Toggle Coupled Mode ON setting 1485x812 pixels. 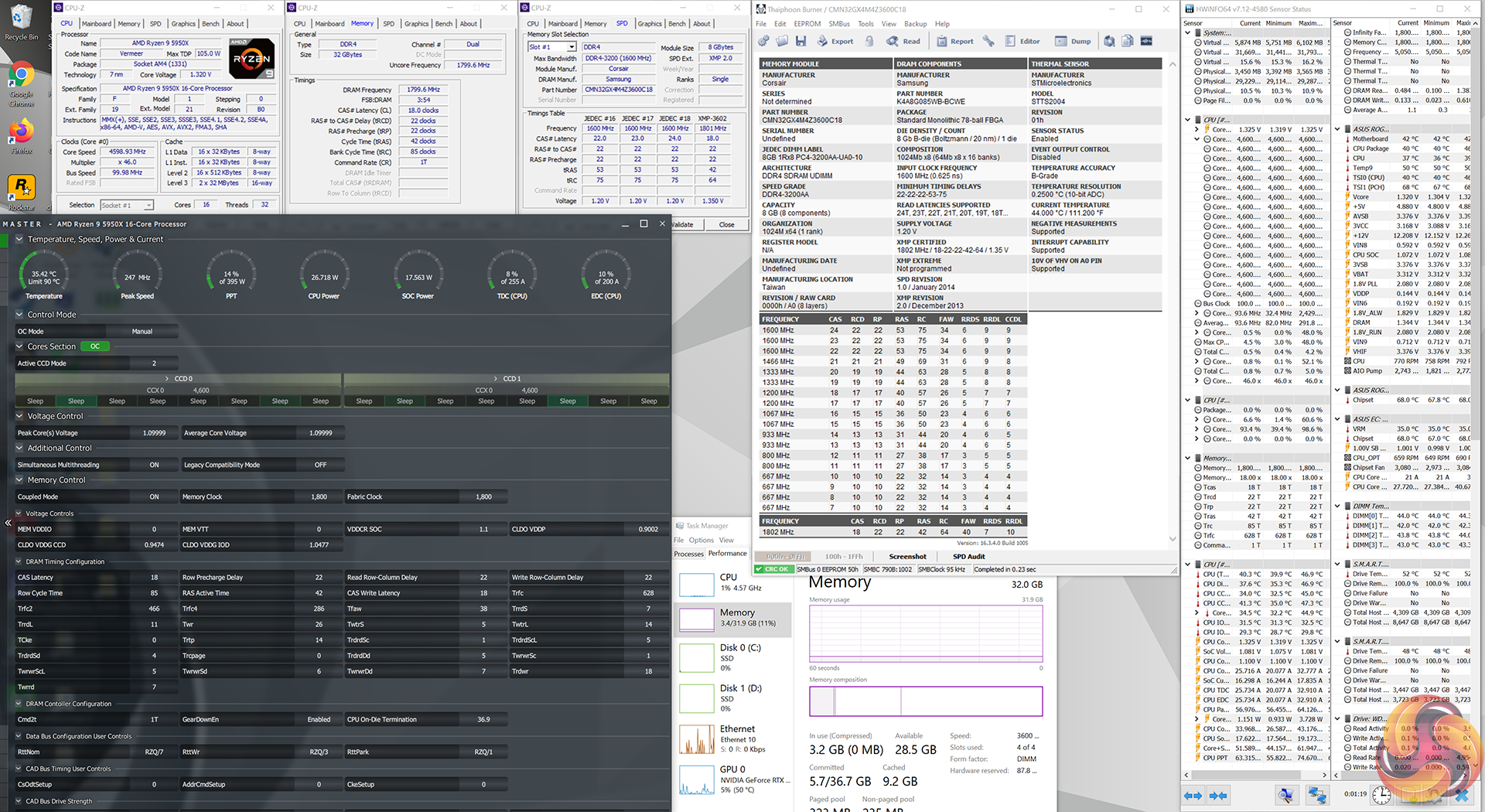click(x=154, y=496)
